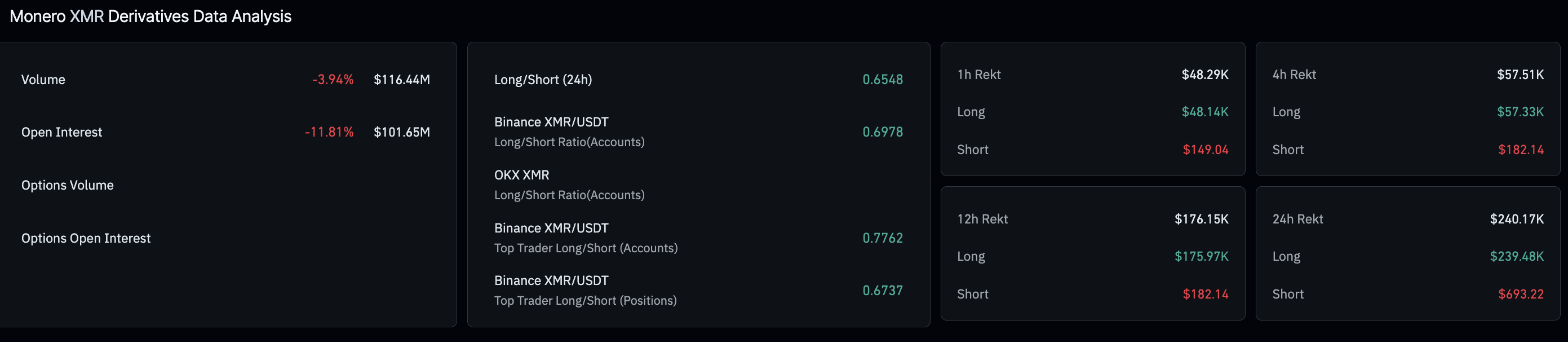Select the 24h Rekt total $240.17K
This screenshot has width=1568, height=342.
click(1516, 220)
